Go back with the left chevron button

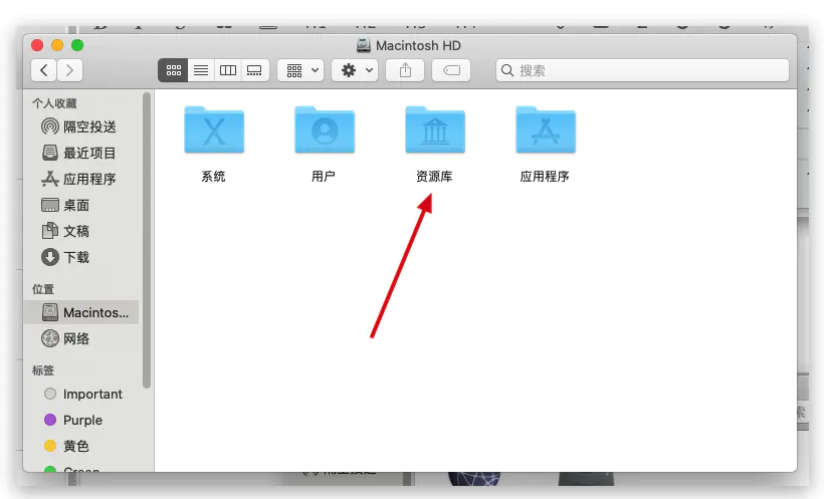click(x=44, y=70)
